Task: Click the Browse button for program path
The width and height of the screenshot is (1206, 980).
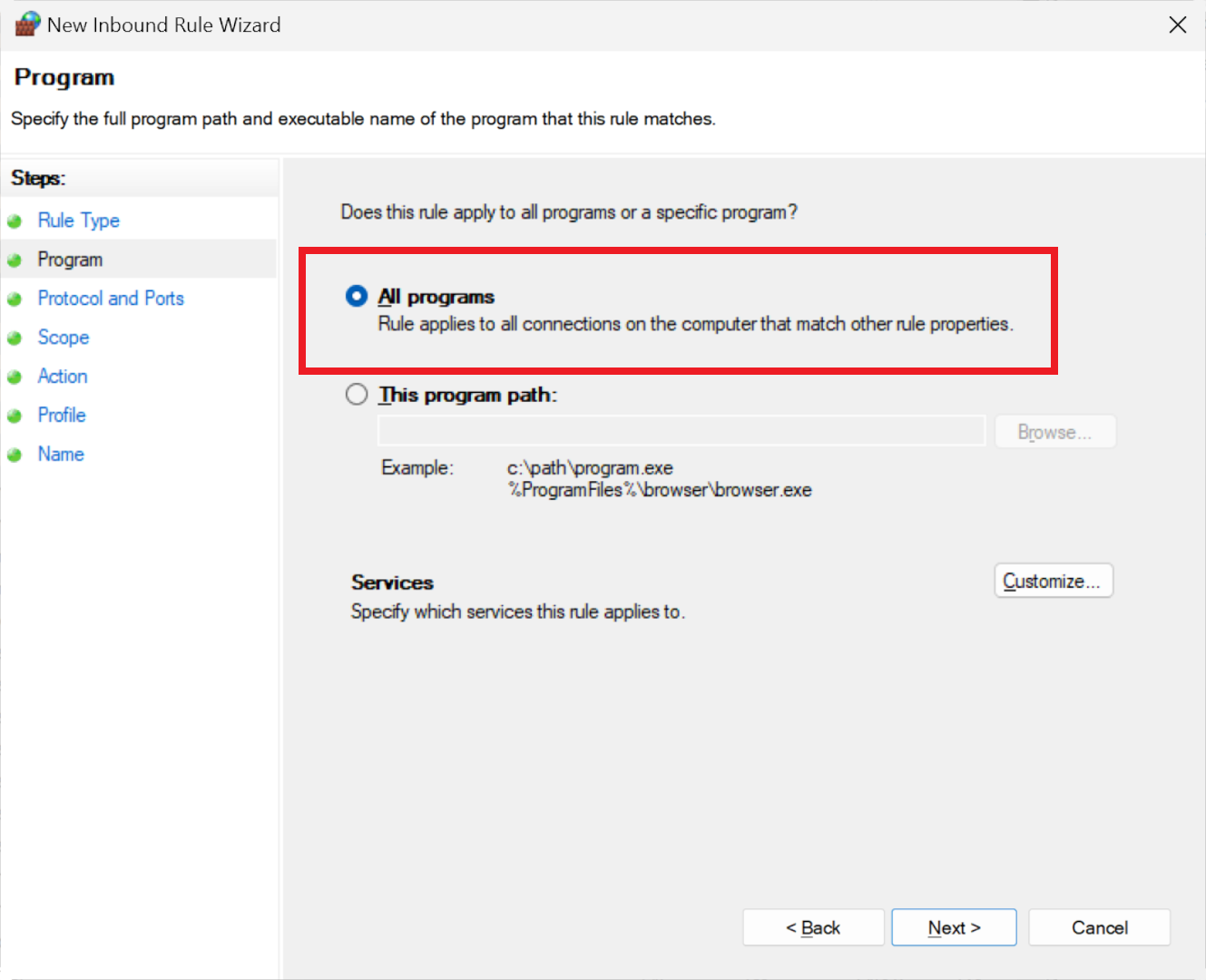Action: point(1054,432)
